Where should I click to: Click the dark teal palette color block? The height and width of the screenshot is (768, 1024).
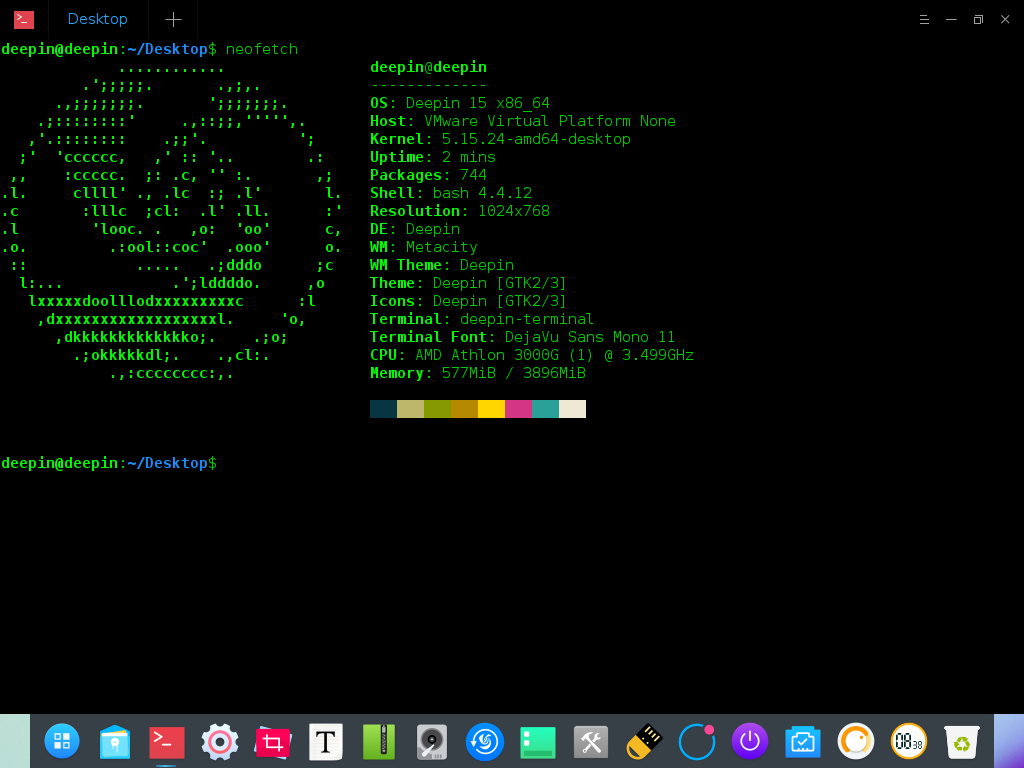point(383,409)
